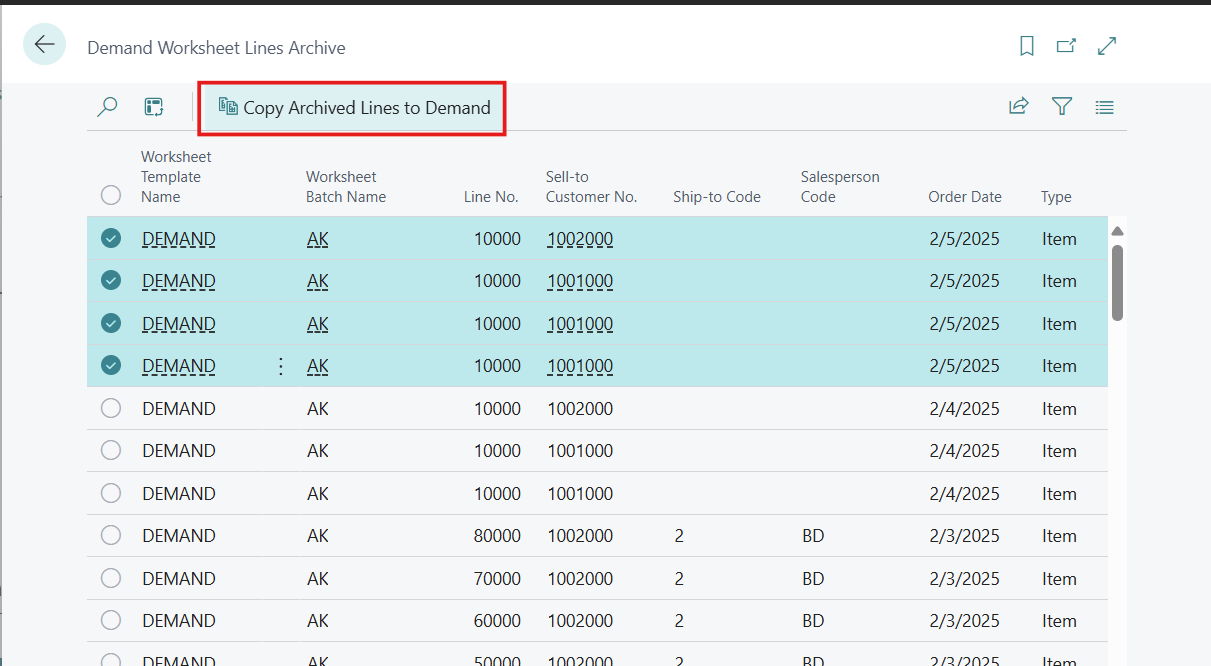Click the back arrow button
Screen dimensions: 1211x666
[45, 45]
